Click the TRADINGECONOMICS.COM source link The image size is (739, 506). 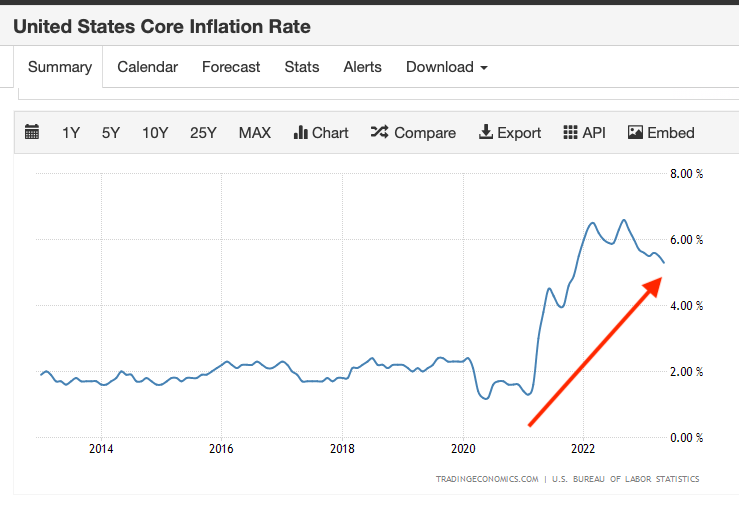point(487,479)
